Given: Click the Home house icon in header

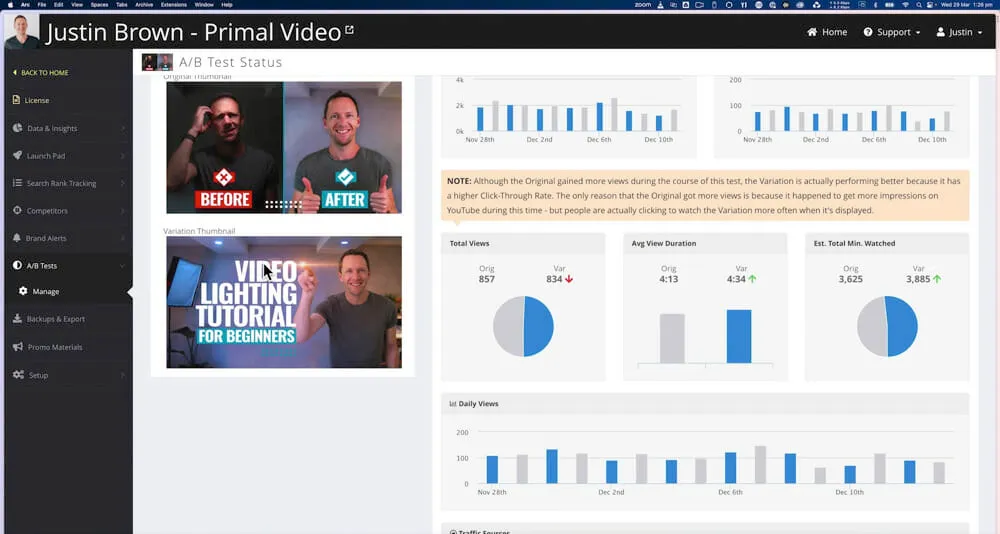Looking at the screenshot, I should pyautogui.click(x=813, y=32).
